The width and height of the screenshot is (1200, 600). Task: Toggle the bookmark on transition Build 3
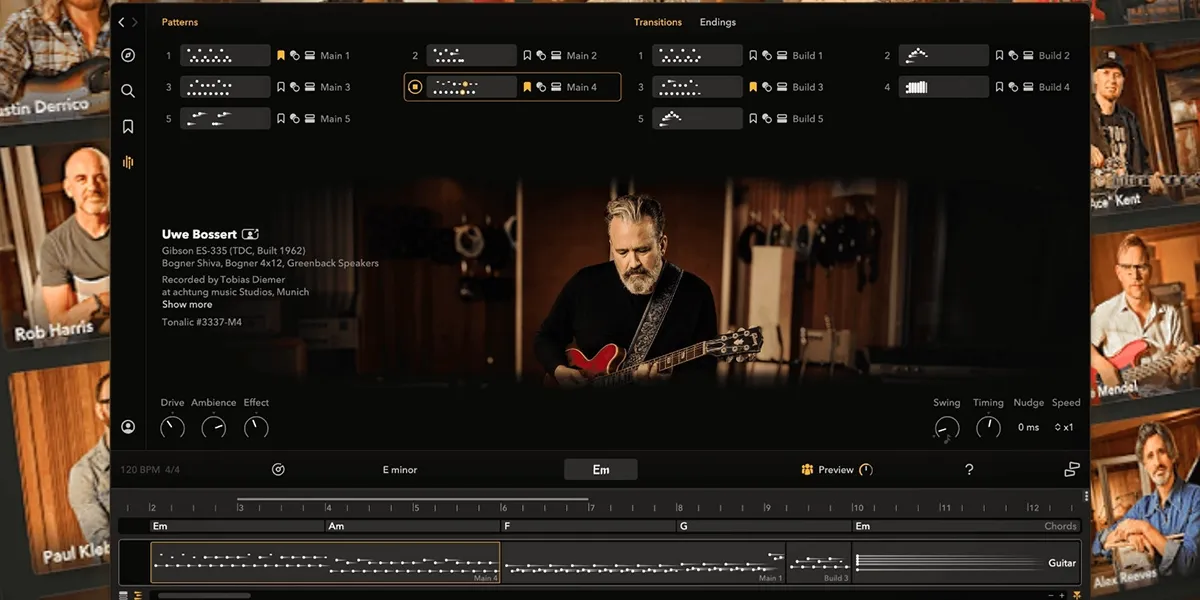click(x=753, y=87)
